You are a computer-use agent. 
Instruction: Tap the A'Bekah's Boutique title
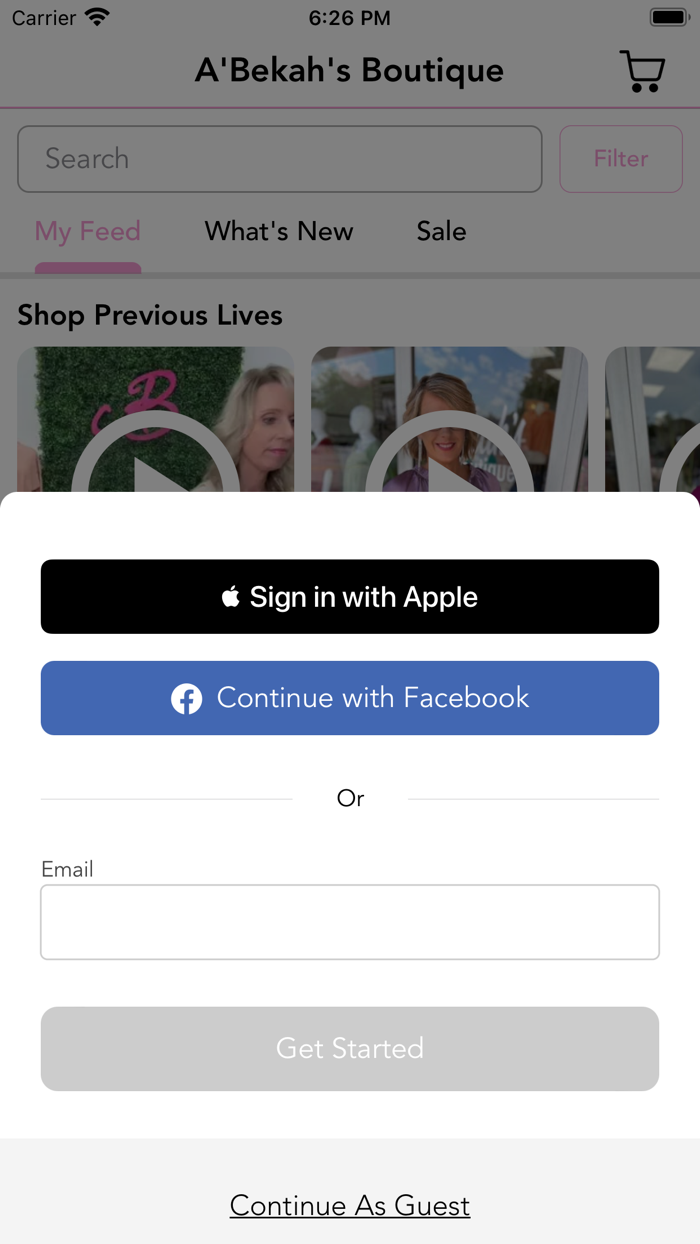pos(349,70)
